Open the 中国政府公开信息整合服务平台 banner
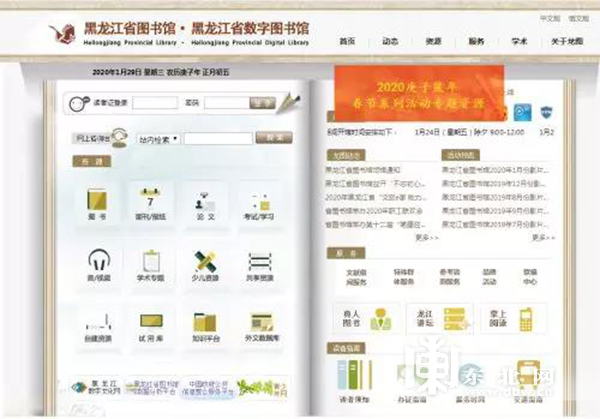This screenshot has width=600, height=419. tap(208, 388)
